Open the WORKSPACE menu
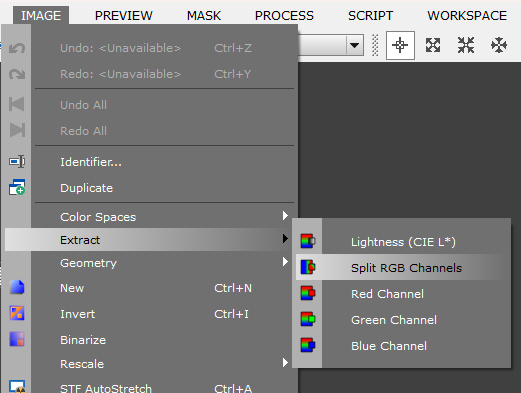 (x=467, y=16)
